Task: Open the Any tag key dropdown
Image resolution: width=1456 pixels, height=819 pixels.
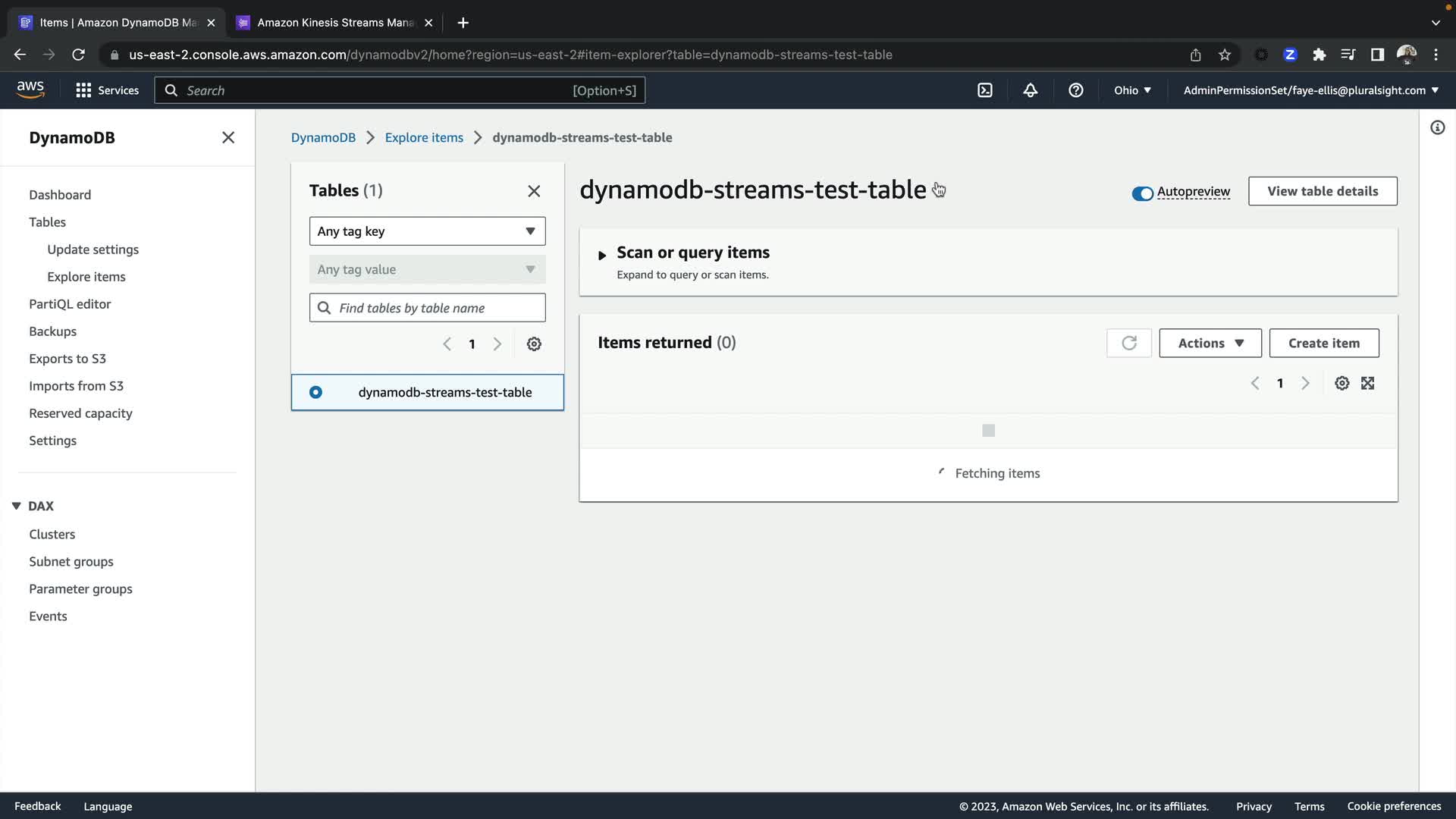Action: [x=427, y=231]
